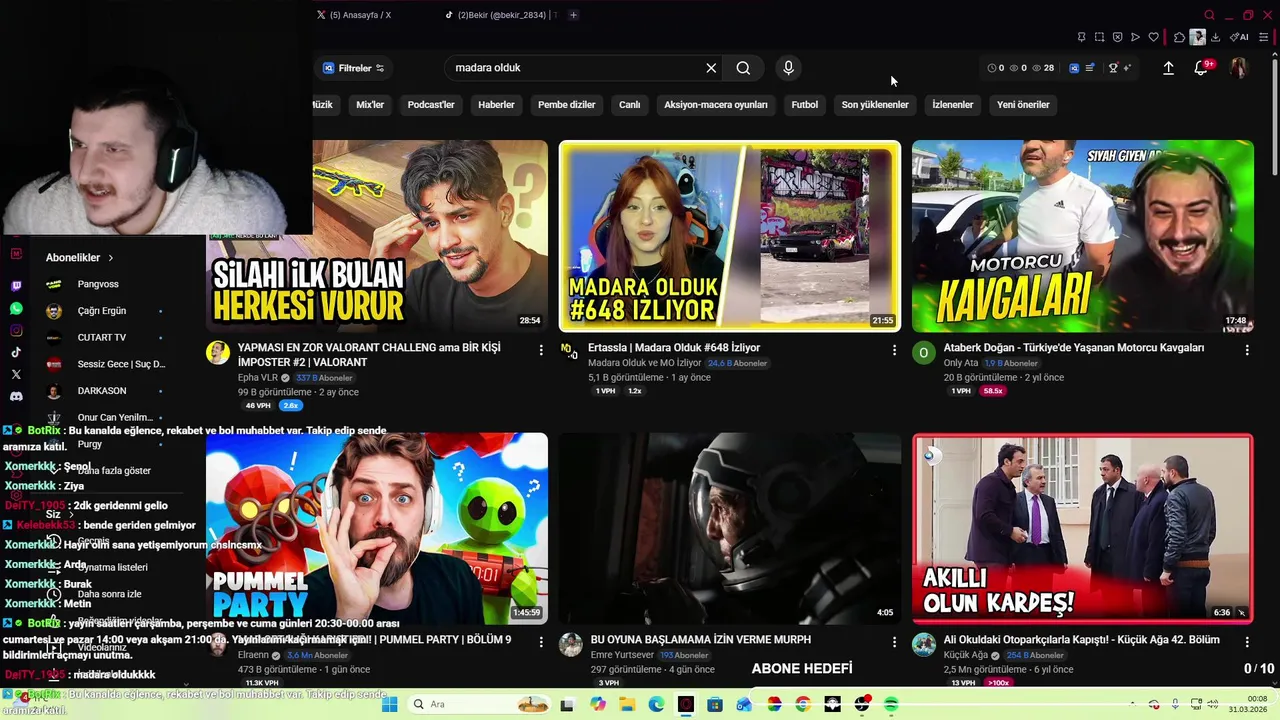Click the vidIQ trophy icon

pyautogui.click(x=1113, y=68)
